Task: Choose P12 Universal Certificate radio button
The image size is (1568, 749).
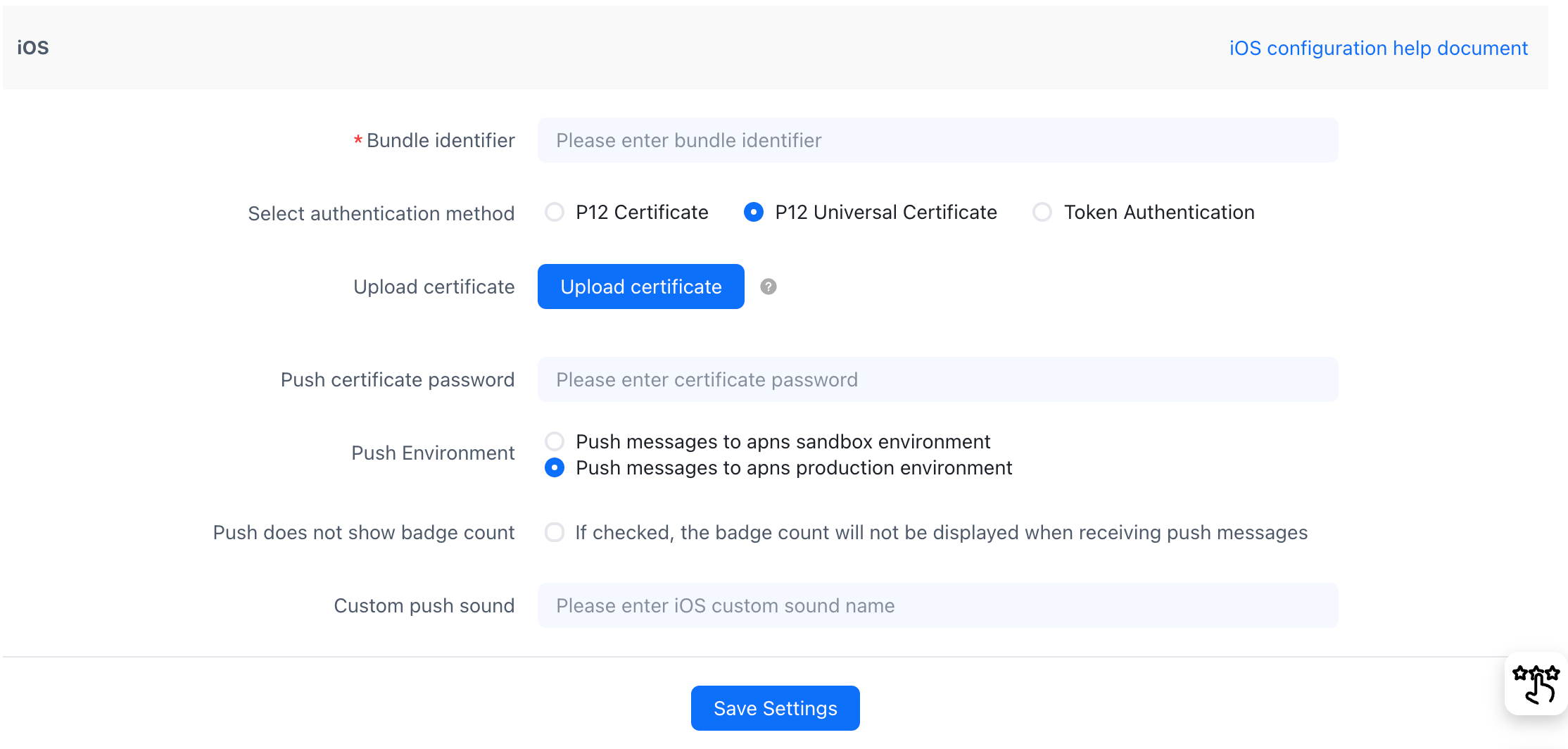Action: point(754,212)
